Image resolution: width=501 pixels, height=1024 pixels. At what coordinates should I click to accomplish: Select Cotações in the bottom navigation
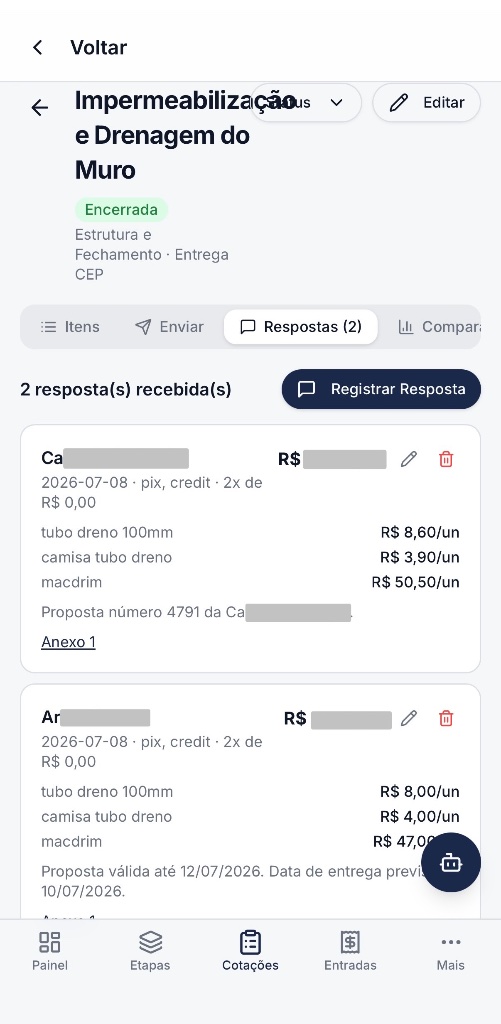click(x=250, y=951)
